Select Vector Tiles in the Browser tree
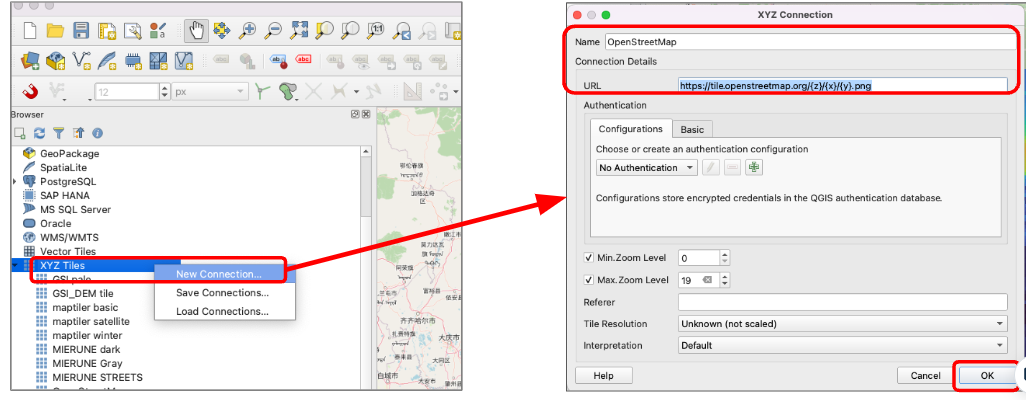The image size is (1026, 400). point(68,251)
